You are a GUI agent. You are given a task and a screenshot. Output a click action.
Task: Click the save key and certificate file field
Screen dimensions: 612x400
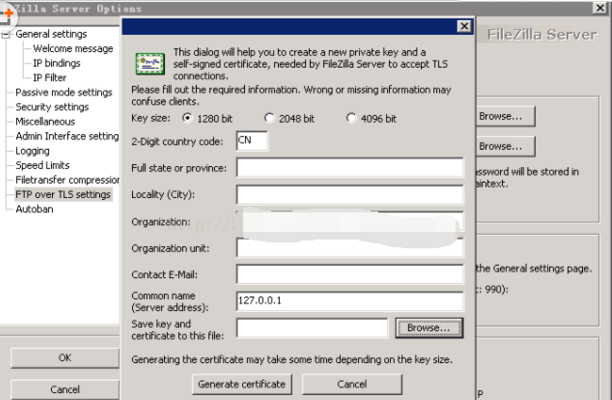click(x=312, y=328)
